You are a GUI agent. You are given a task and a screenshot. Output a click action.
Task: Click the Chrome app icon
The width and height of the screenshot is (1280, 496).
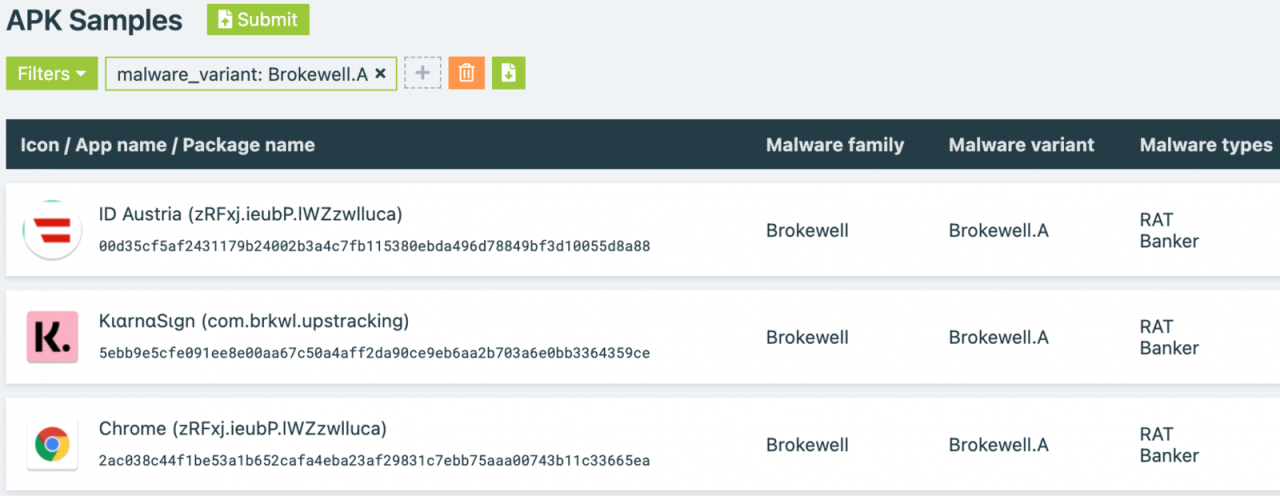(52, 445)
